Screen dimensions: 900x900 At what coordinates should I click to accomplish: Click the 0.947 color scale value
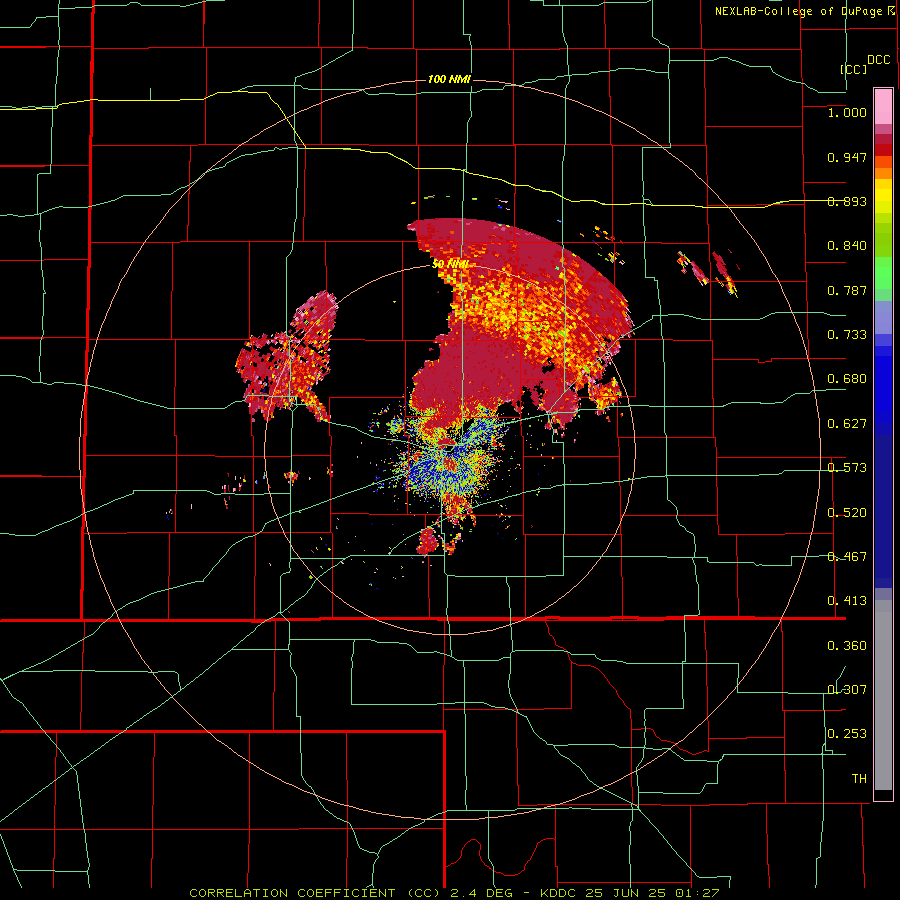[x=847, y=157]
